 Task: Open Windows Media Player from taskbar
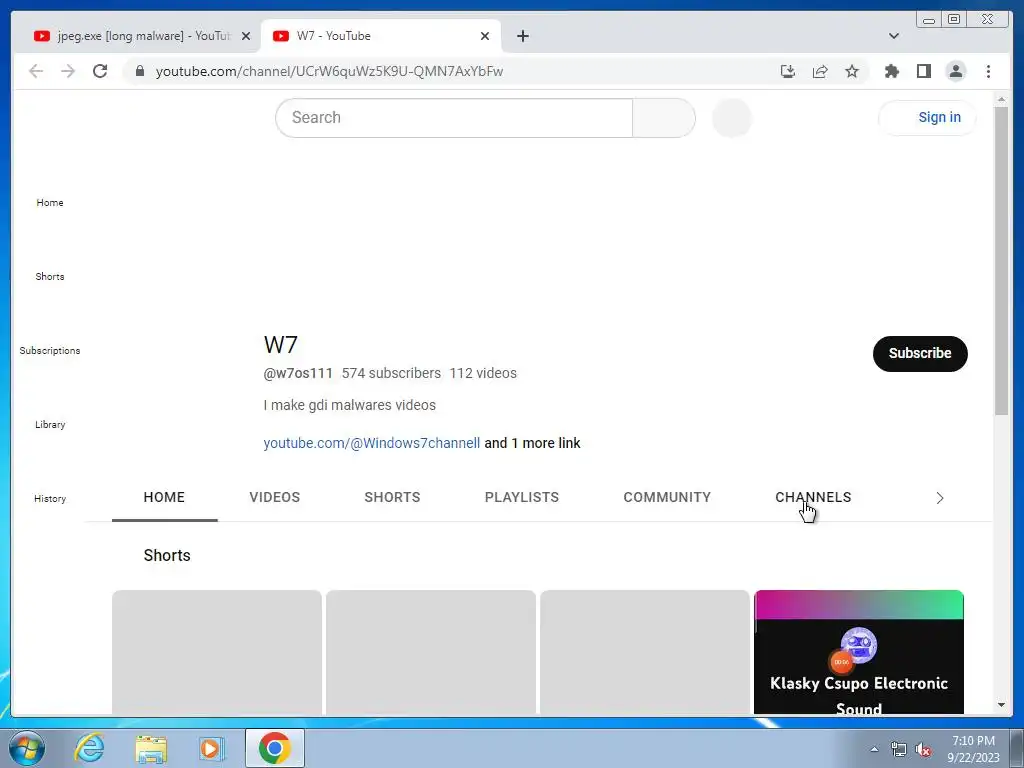pyautogui.click(x=211, y=748)
